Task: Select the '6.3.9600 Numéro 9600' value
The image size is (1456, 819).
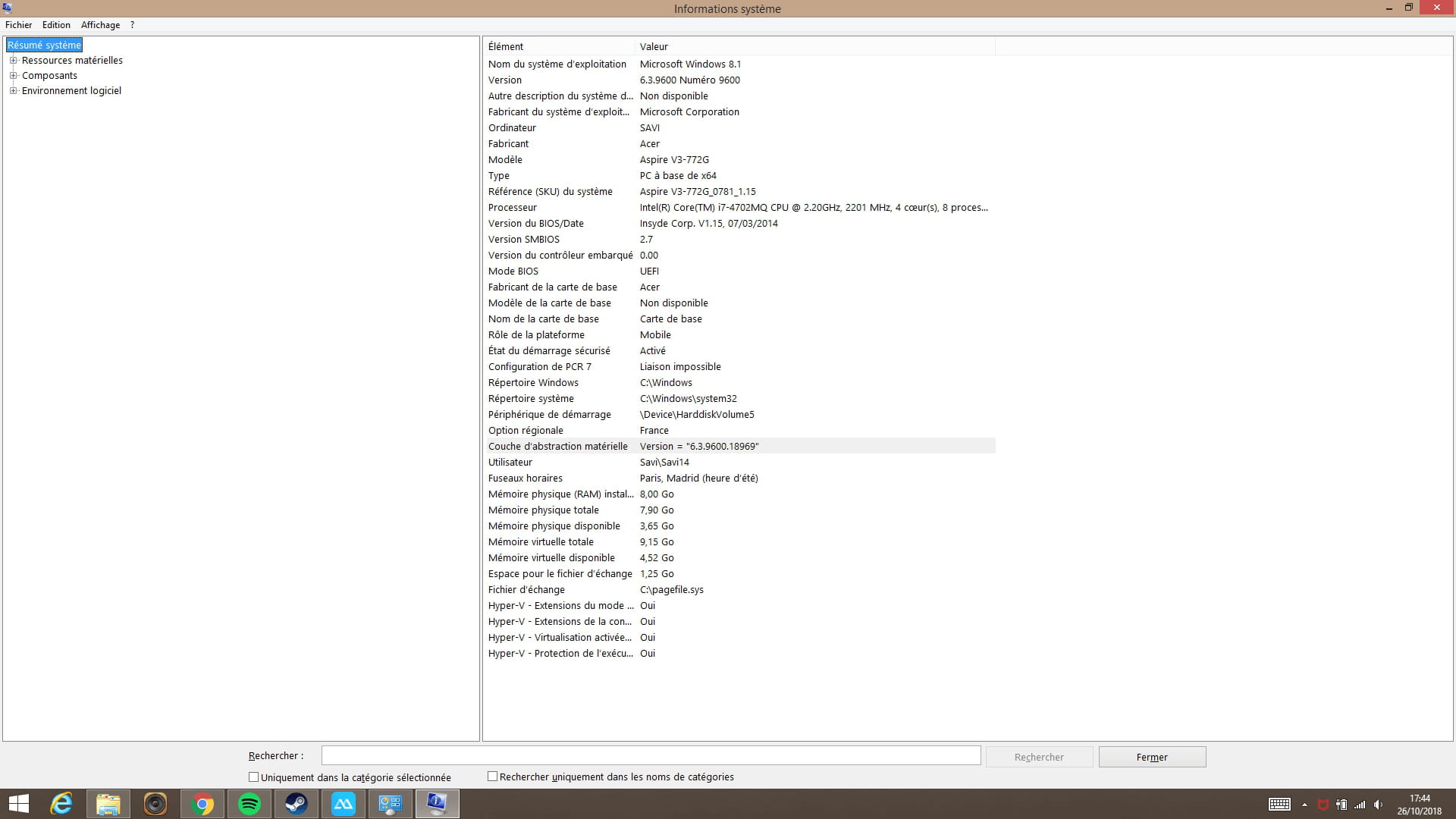Action: [x=689, y=80]
